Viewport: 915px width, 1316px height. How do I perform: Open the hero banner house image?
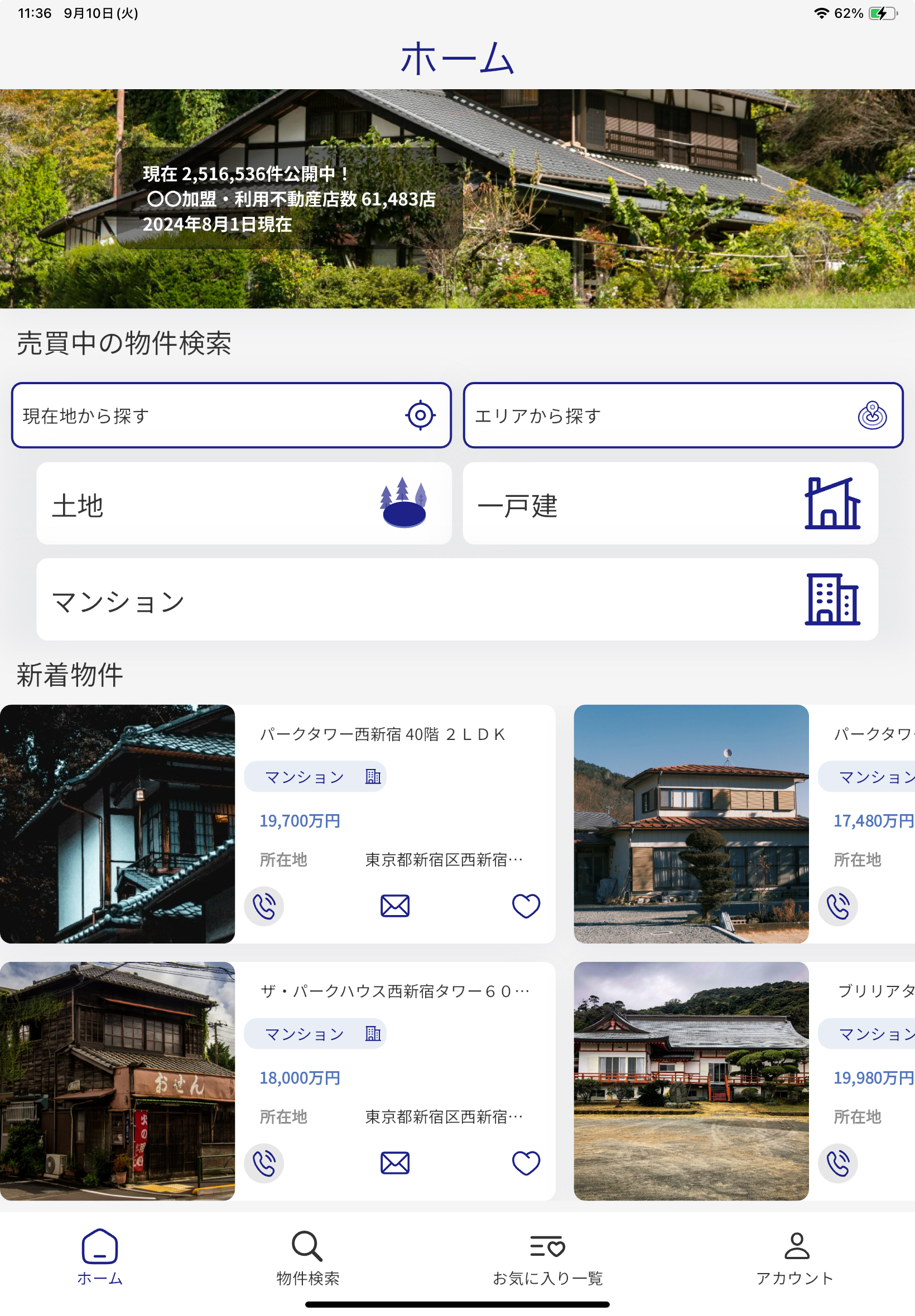coord(458,199)
